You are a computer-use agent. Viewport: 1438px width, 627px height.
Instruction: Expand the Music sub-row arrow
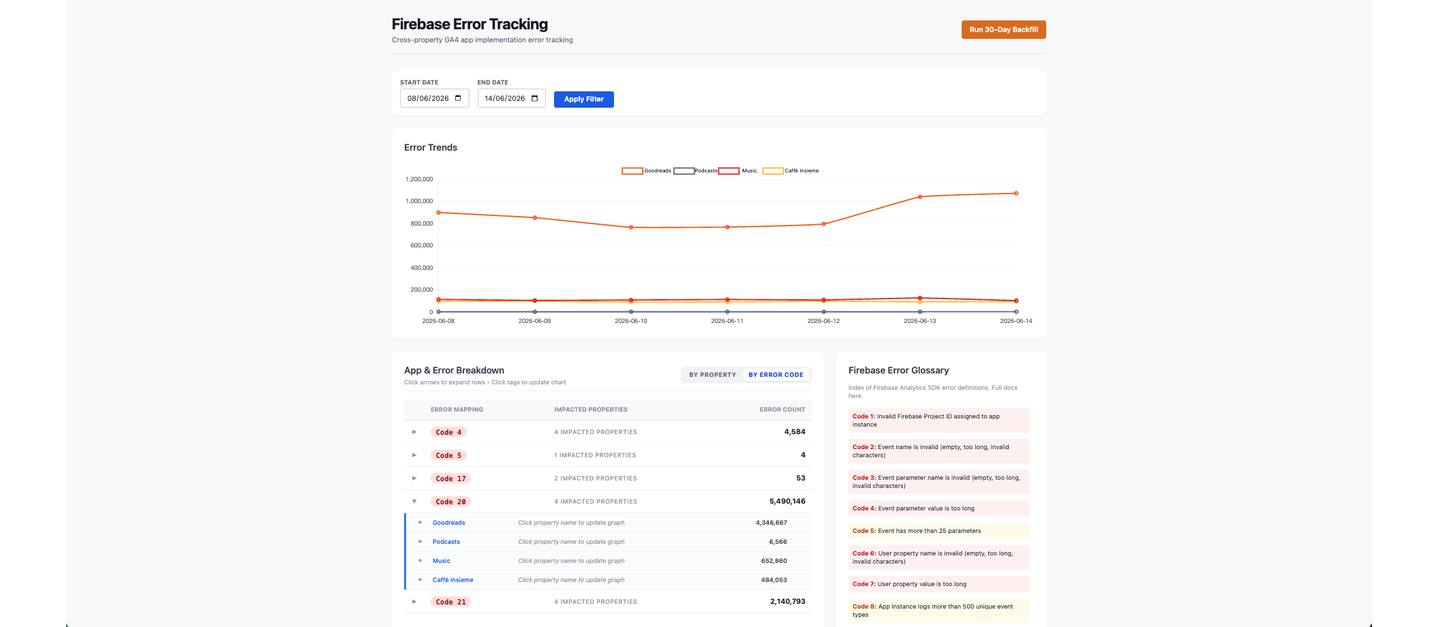point(420,560)
